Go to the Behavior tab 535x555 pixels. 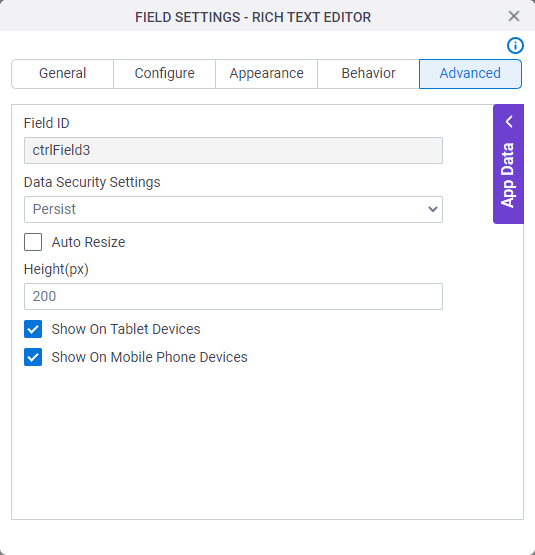click(x=368, y=74)
